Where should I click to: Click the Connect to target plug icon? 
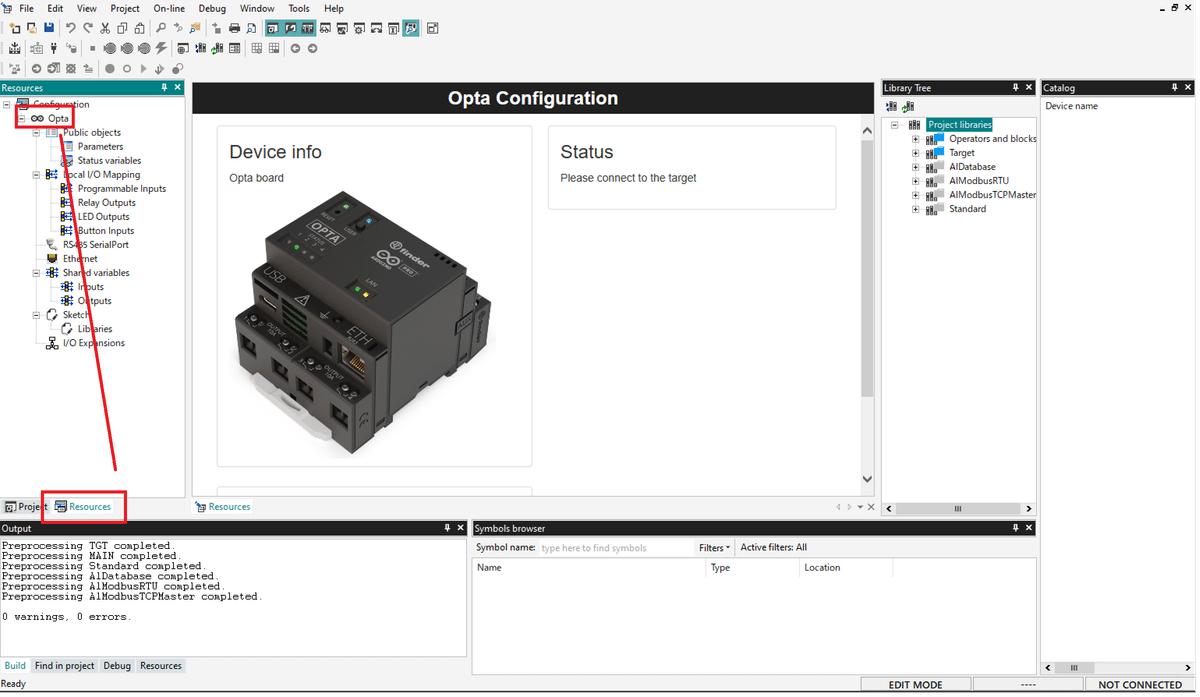point(53,48)
